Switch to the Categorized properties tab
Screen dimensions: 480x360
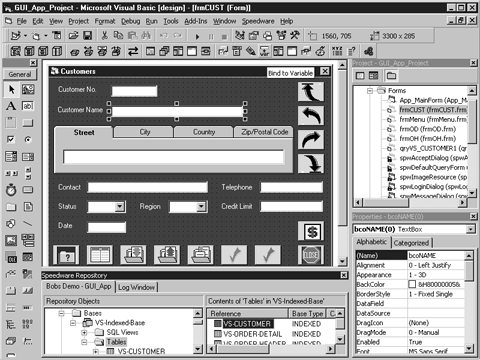coord(411,243)
